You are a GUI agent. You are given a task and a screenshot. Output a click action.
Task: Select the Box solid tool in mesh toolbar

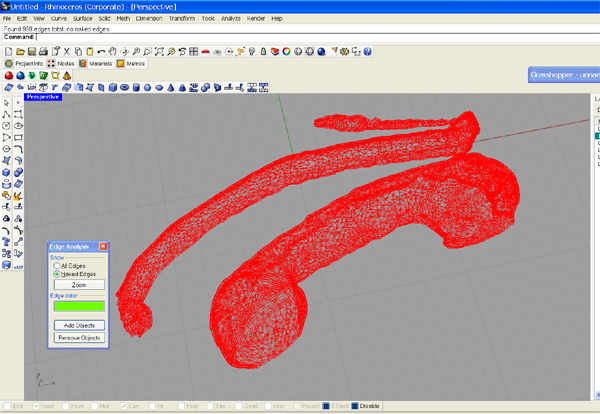(x=113, y=88)
